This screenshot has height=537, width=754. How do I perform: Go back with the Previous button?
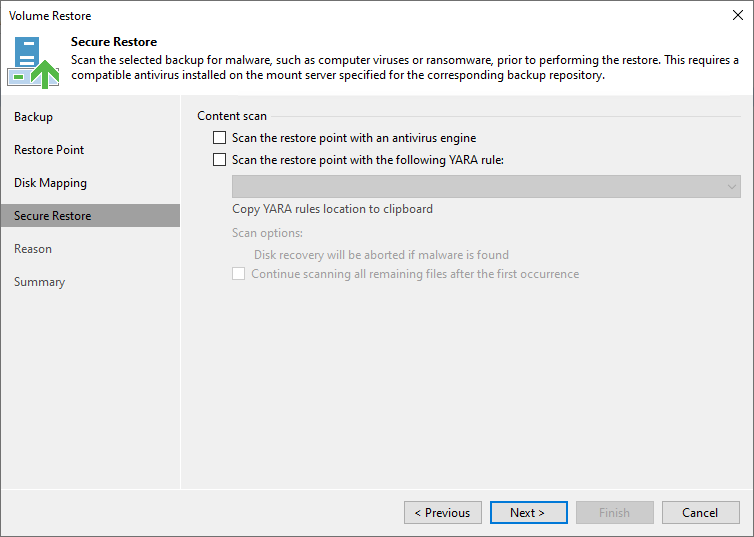442,513
